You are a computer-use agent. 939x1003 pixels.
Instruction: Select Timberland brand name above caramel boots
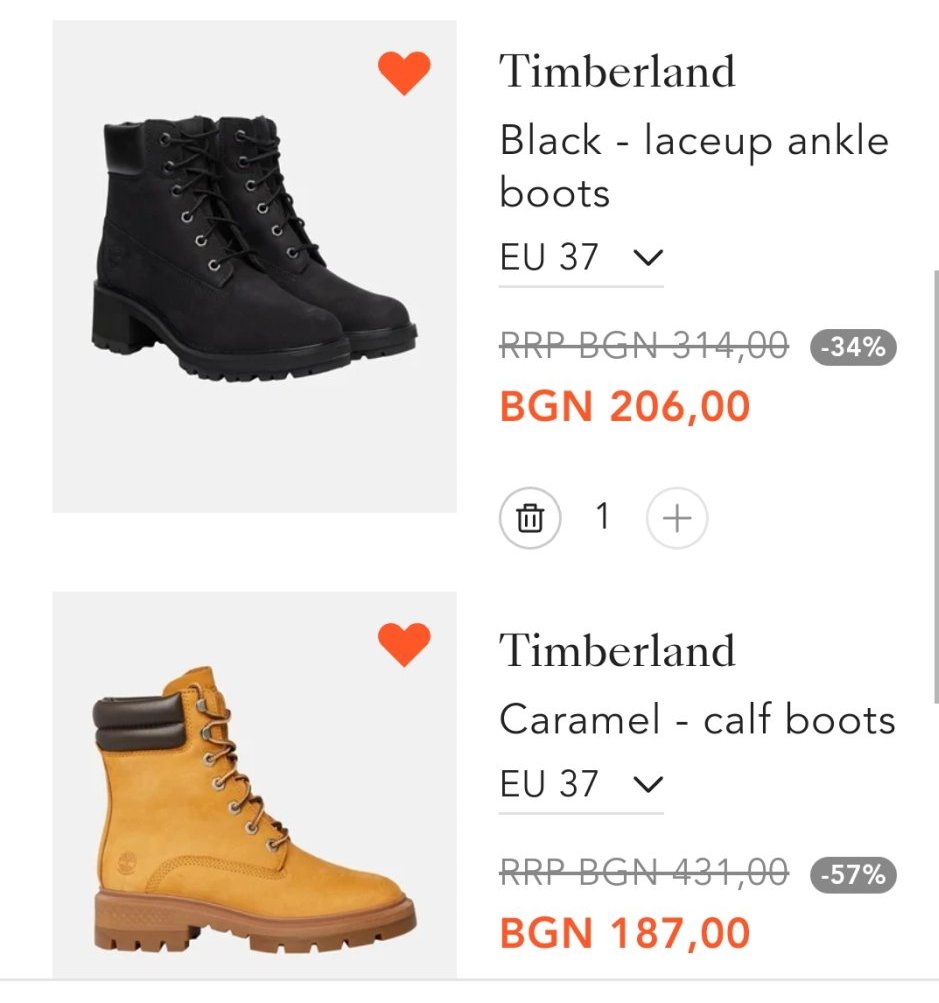click(617, 651)
